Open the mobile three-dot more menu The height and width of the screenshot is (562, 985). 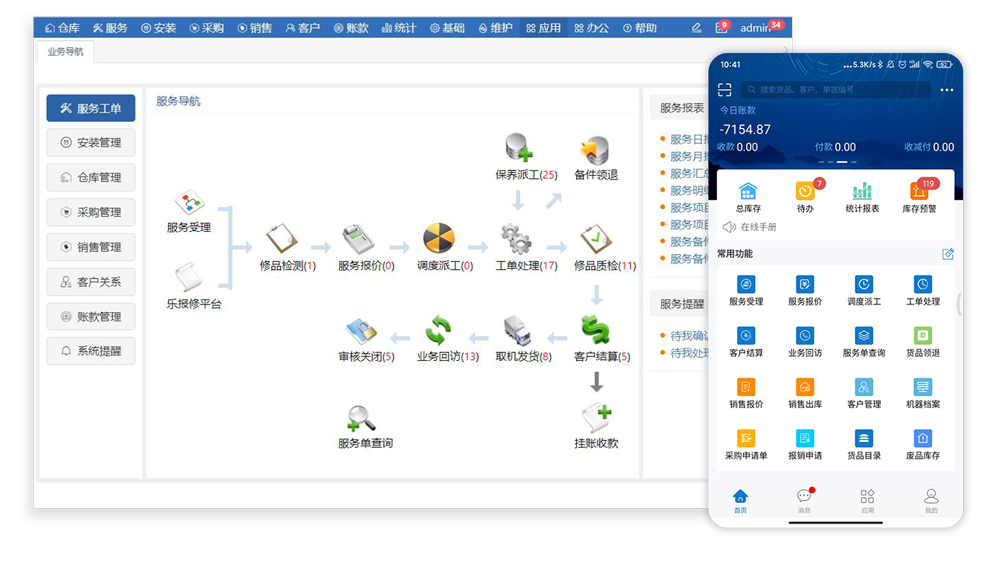pyautogui.click(x=947, y=90)
